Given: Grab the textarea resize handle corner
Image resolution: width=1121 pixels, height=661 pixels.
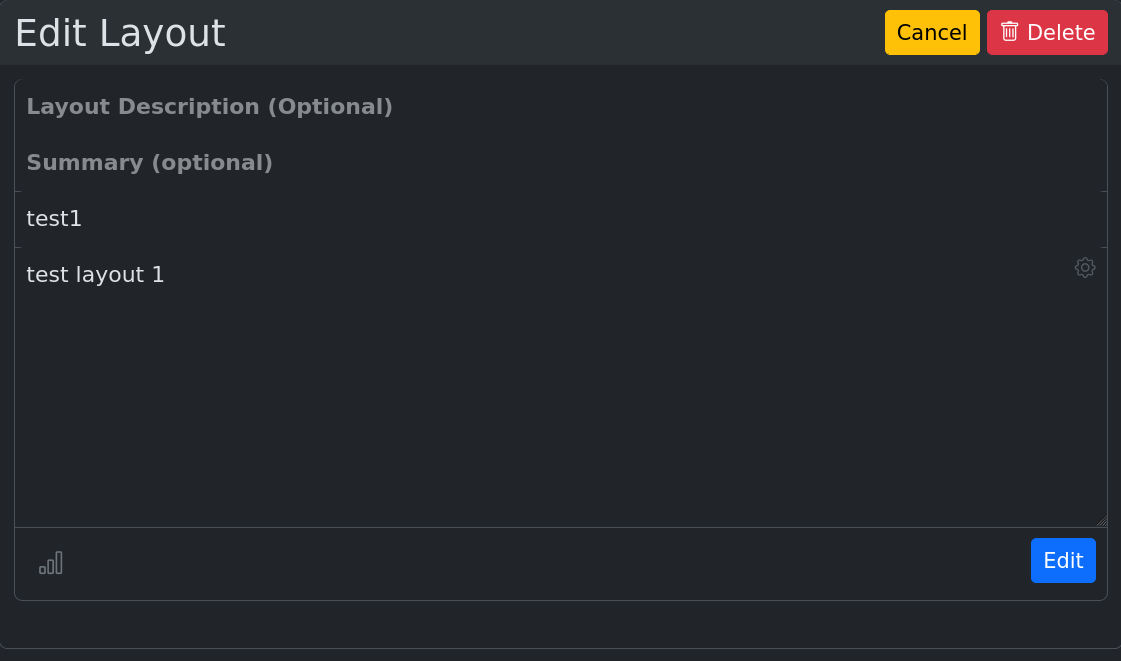Looking at the screenshot, I should coord(1101,520).
